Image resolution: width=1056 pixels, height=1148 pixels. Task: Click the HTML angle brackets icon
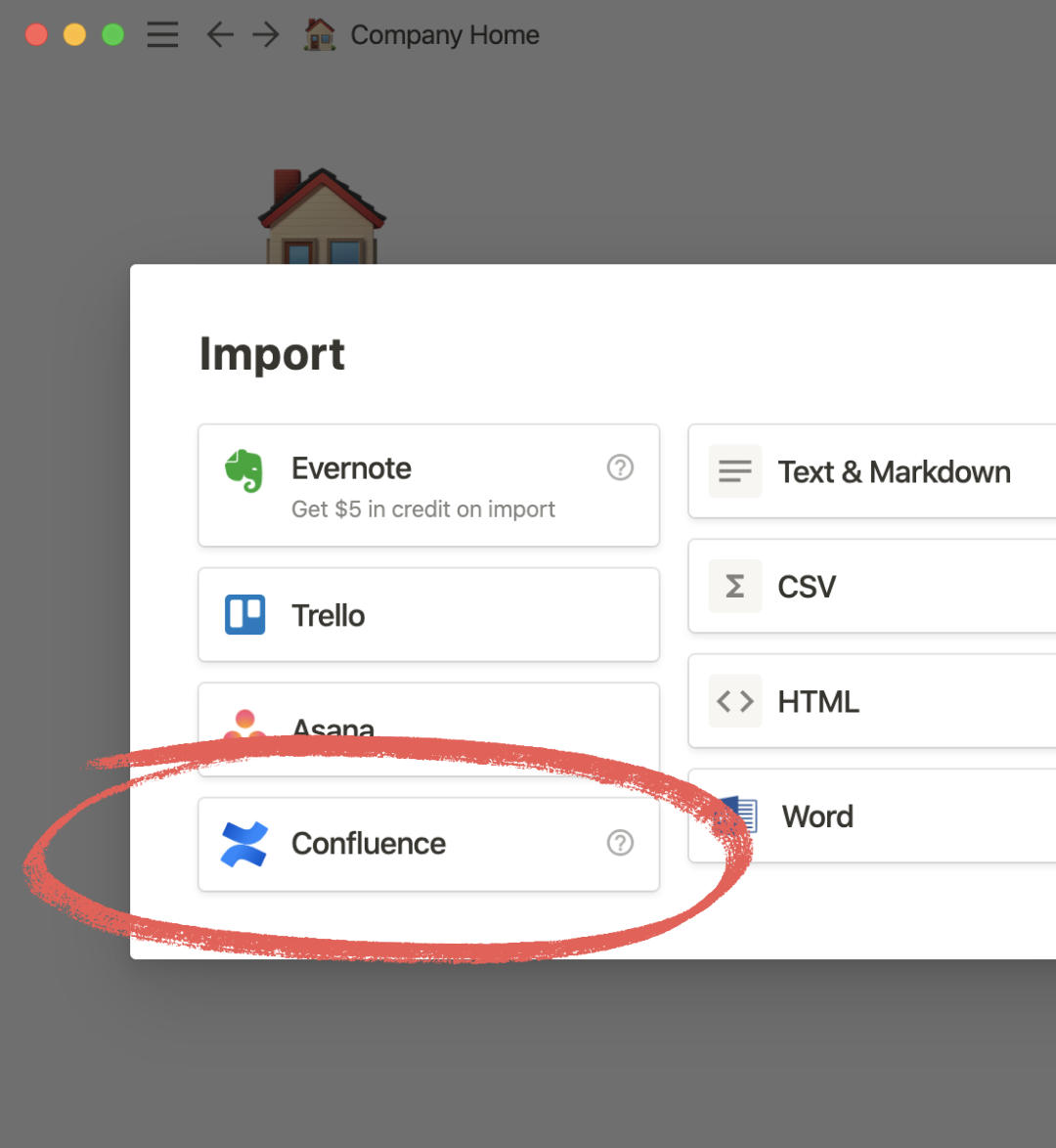point(735,701)
